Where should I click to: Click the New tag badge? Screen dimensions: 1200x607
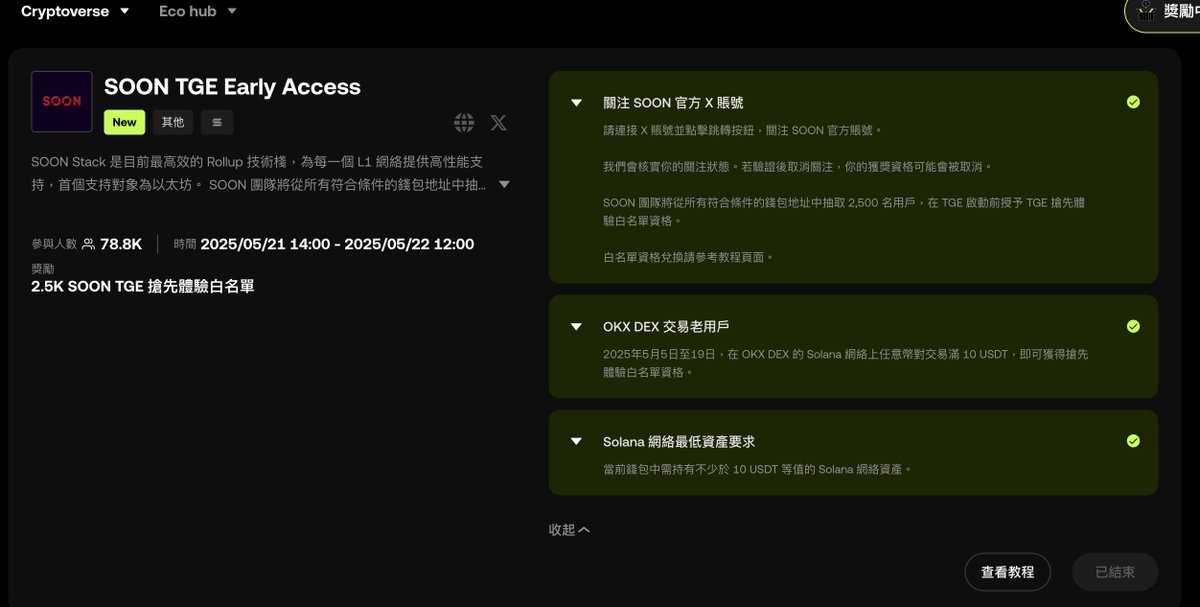(124, 122)
